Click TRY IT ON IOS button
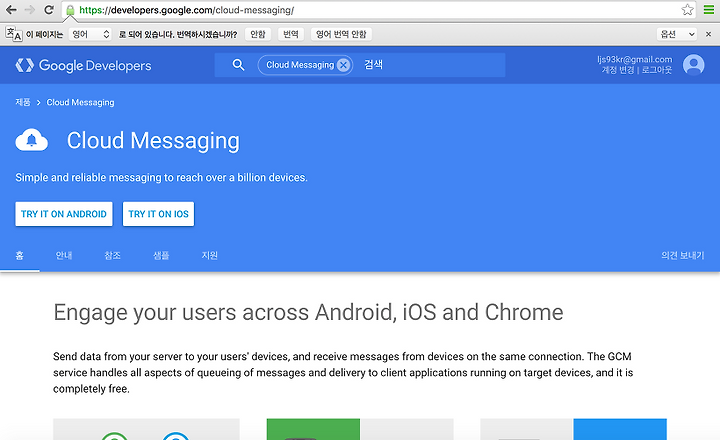 pos(158,214)
